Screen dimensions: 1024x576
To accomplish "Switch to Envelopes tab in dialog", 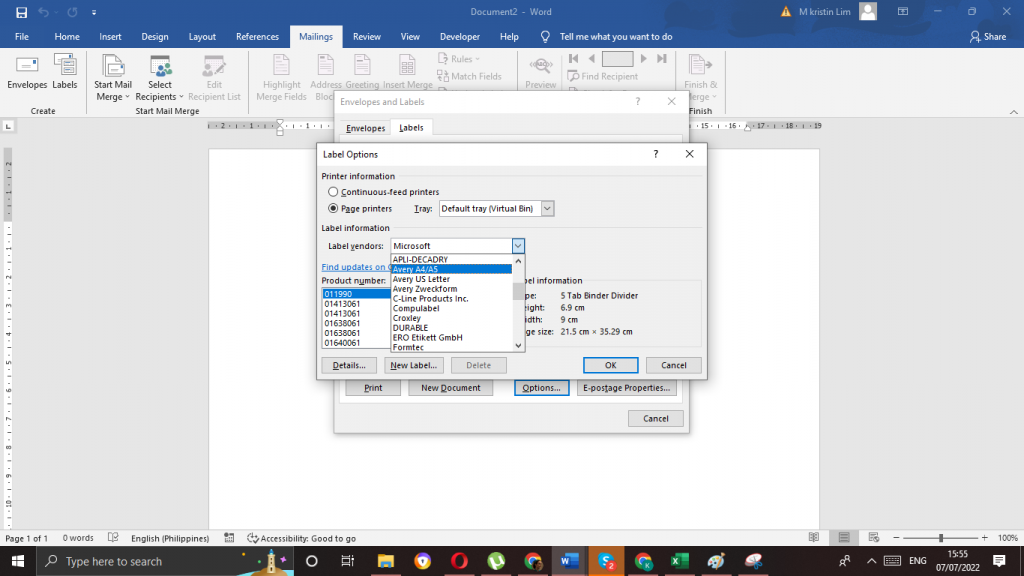I will (366, 128).
